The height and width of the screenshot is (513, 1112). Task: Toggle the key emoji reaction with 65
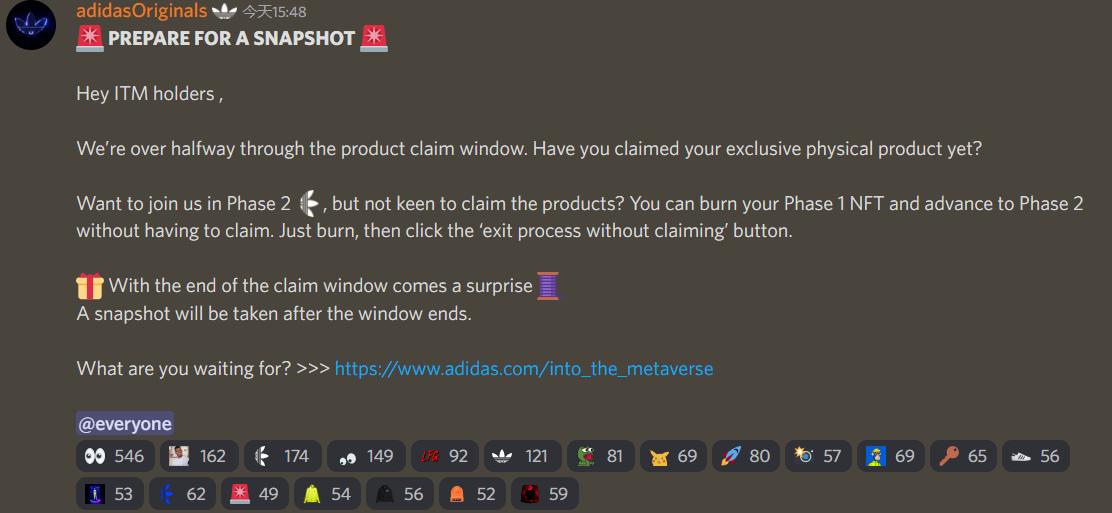(963, 456)
